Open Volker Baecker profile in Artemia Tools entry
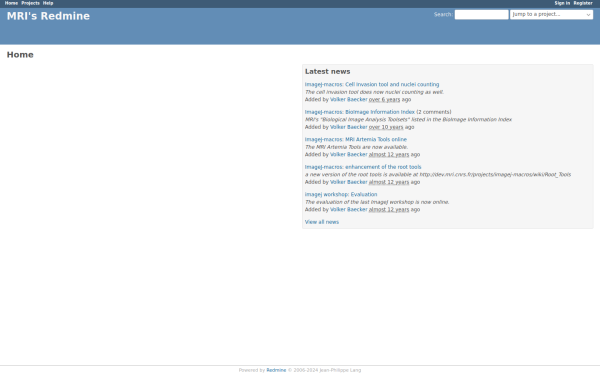Image resolution: width=600 pixels, height=375 pixels. click(349, 155)
